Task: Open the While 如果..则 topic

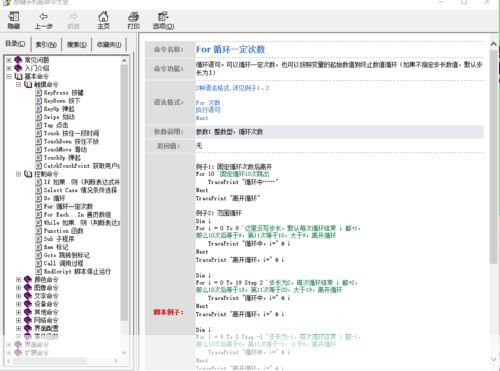Action: [x=82, y=223]
